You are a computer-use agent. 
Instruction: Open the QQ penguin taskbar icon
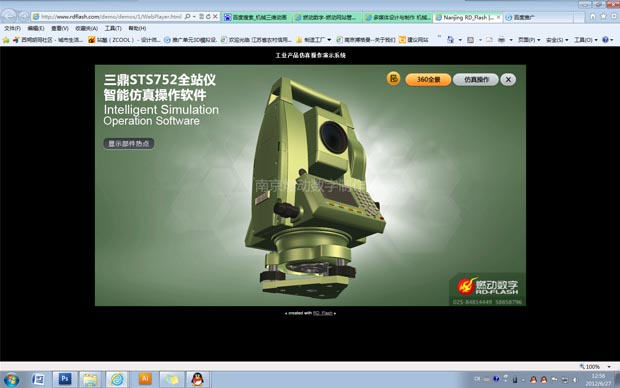[197, 380]
